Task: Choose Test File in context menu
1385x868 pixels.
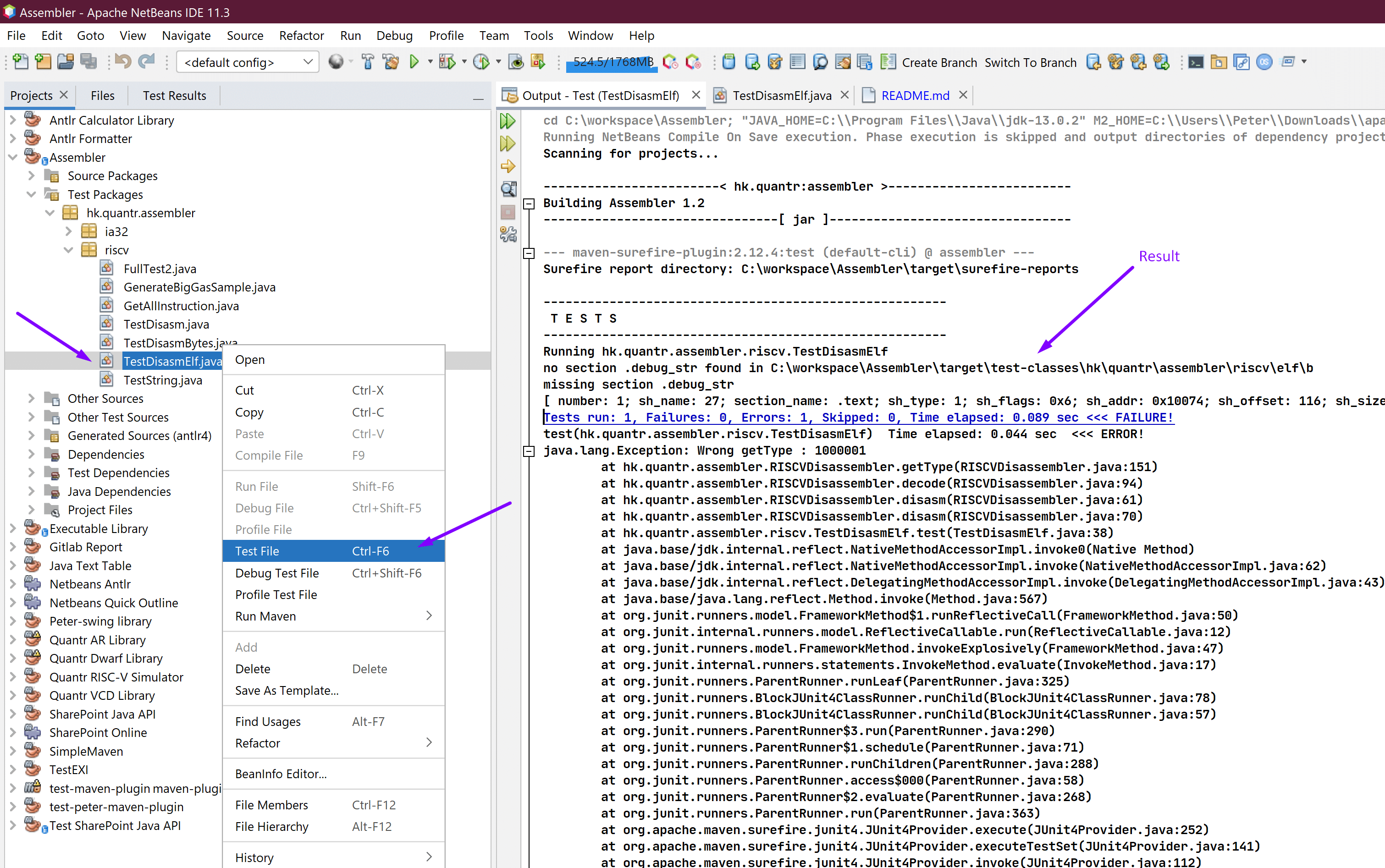Action: (333, 550)
